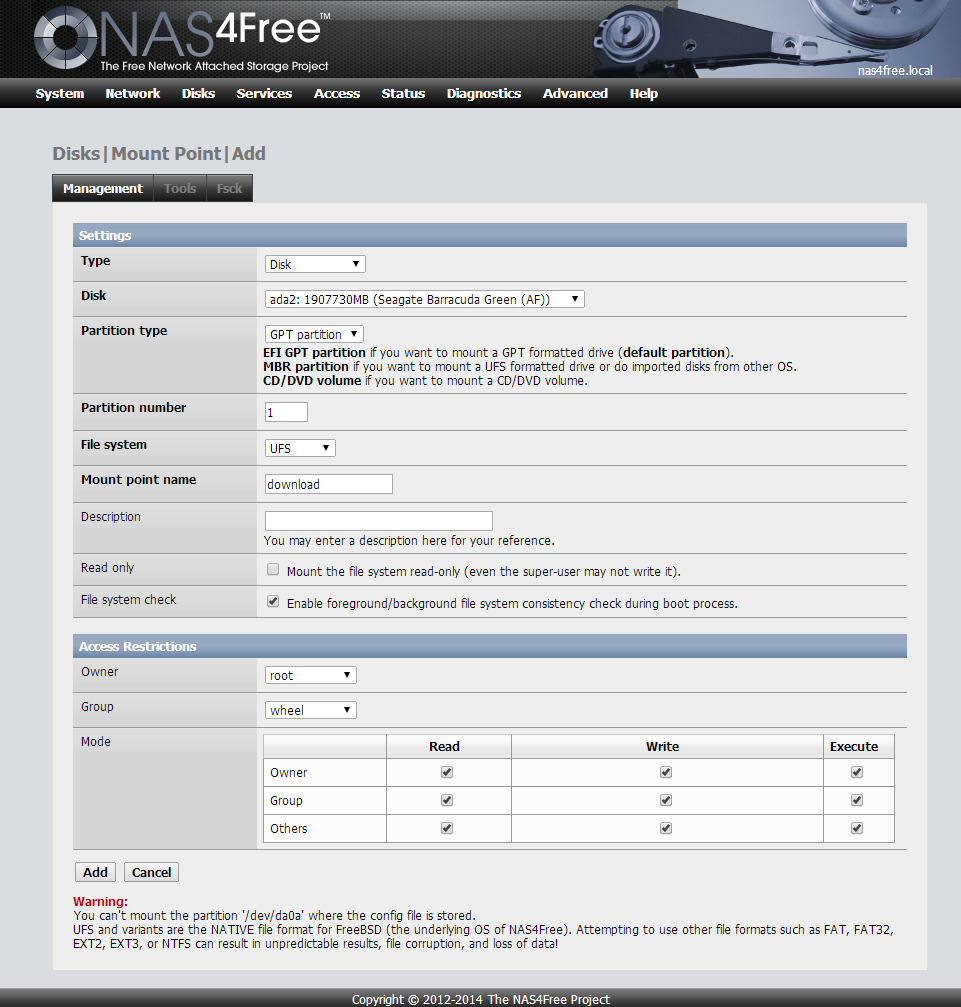Image resolution: width=961 pixels, height=1007 pixels.
Task: Click the NAS4Free logo
Action: [x=182, y=38]
